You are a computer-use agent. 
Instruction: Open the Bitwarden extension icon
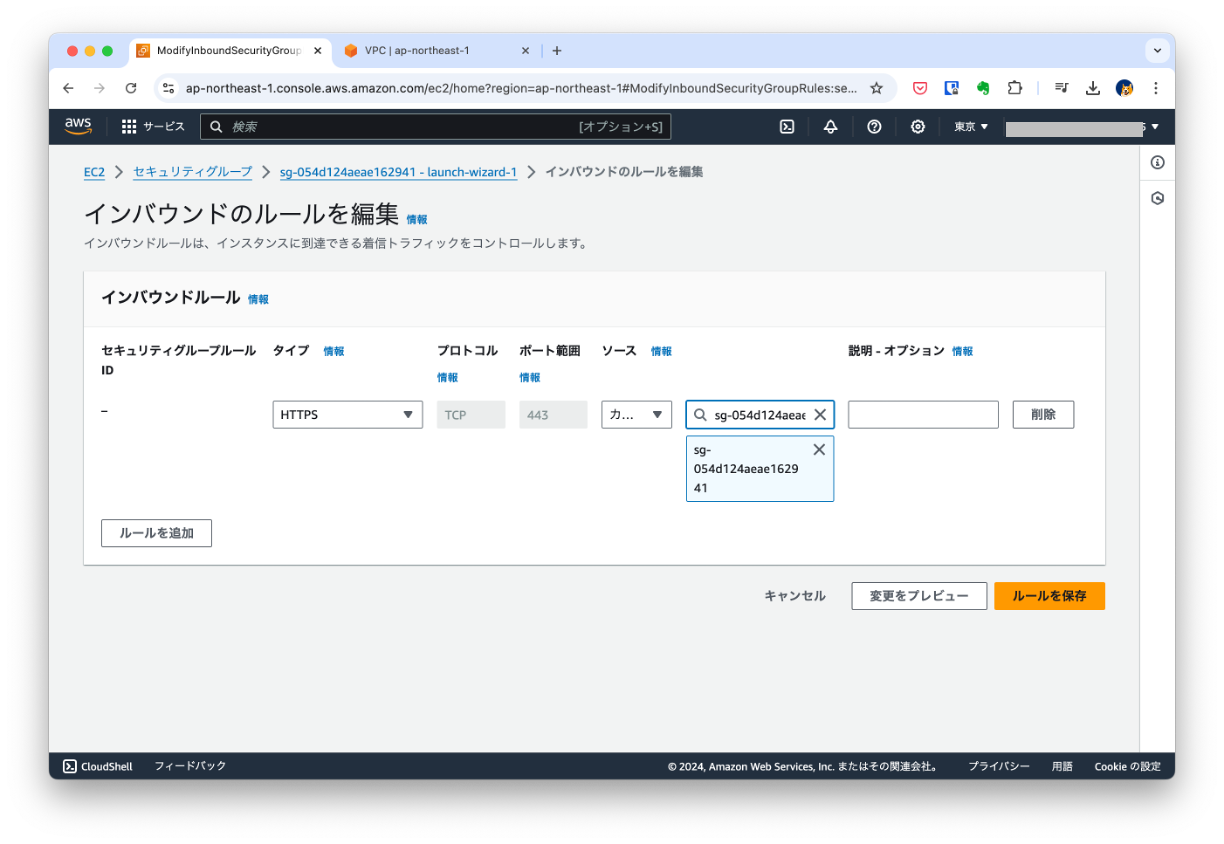(952, 88)
